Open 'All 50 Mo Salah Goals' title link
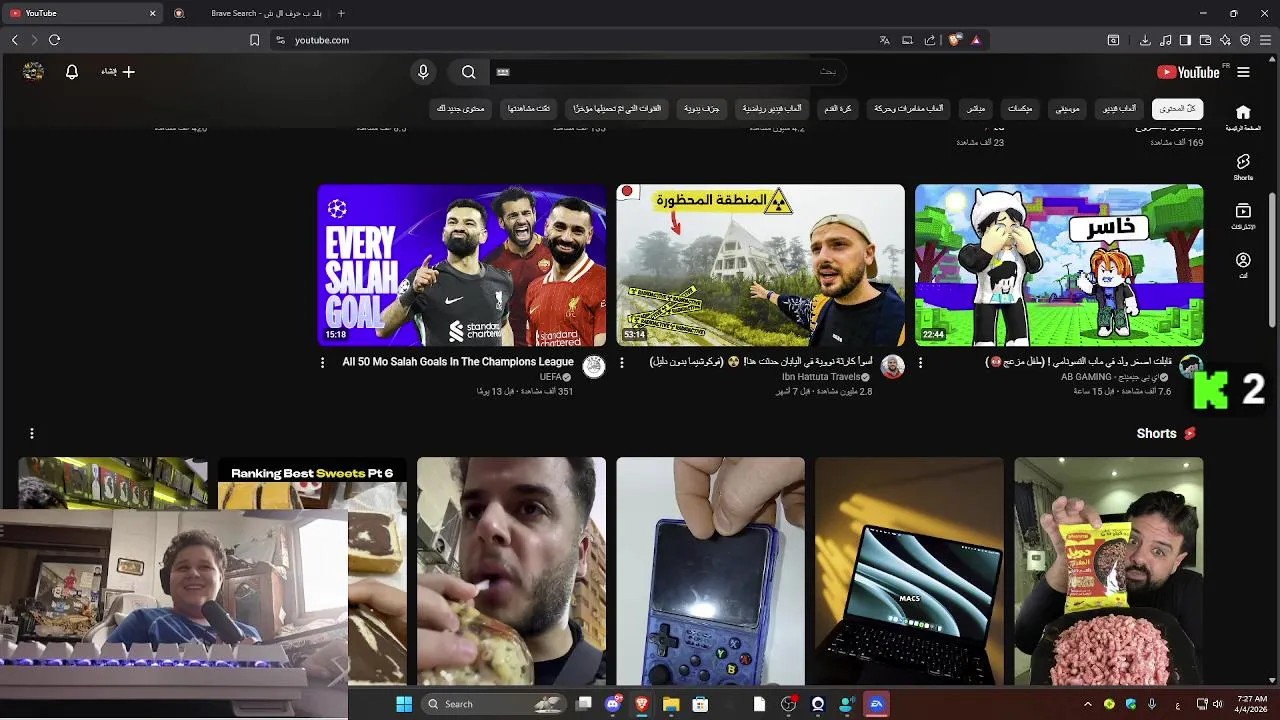Viewport: 1280px width, 720px height. tap(458, 362)
